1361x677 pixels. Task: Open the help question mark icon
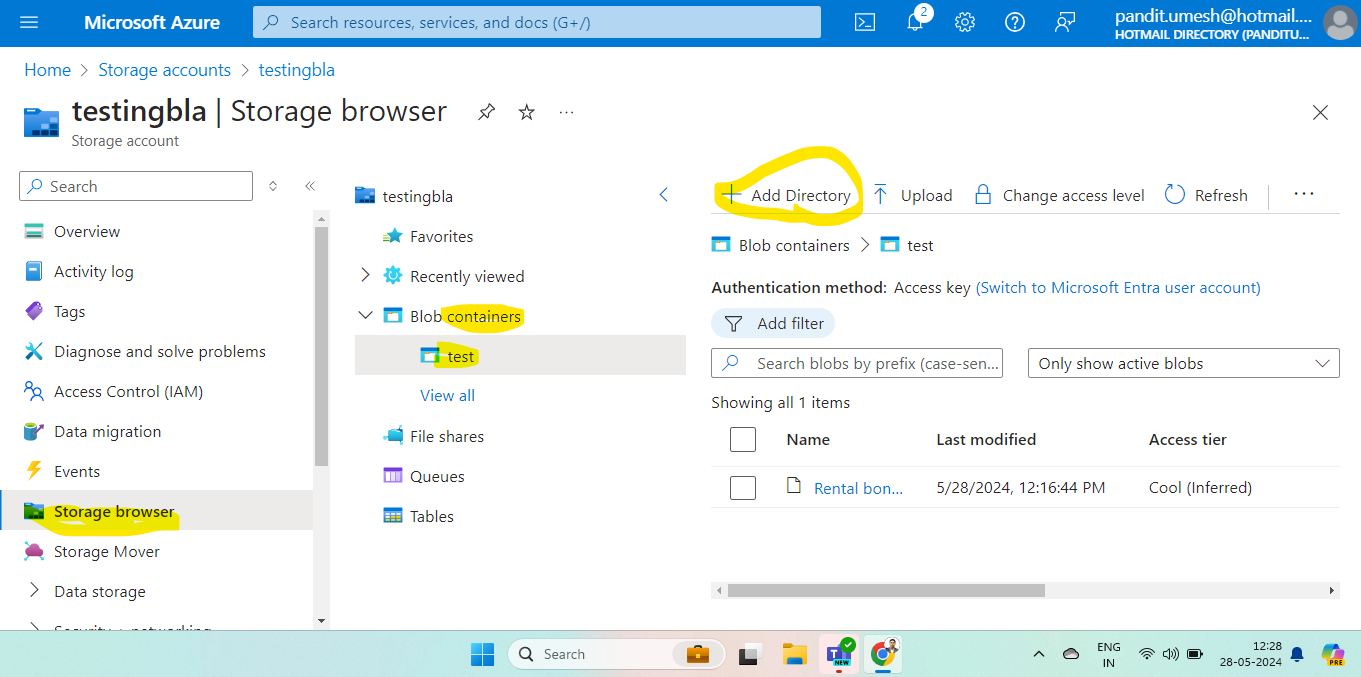1014,21
